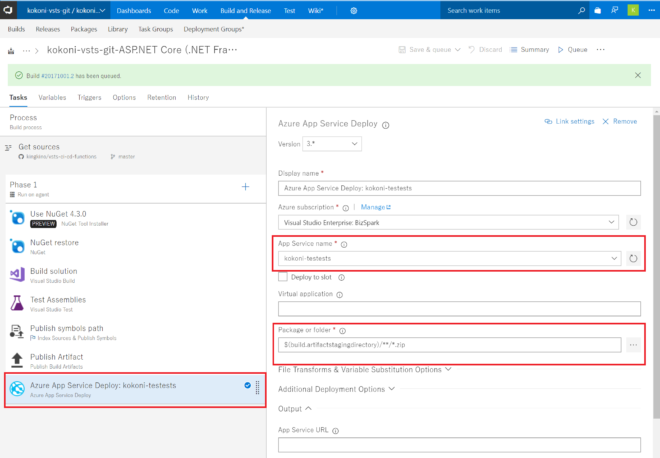
Task: Browse for package or folder
Action: (633, 345)
